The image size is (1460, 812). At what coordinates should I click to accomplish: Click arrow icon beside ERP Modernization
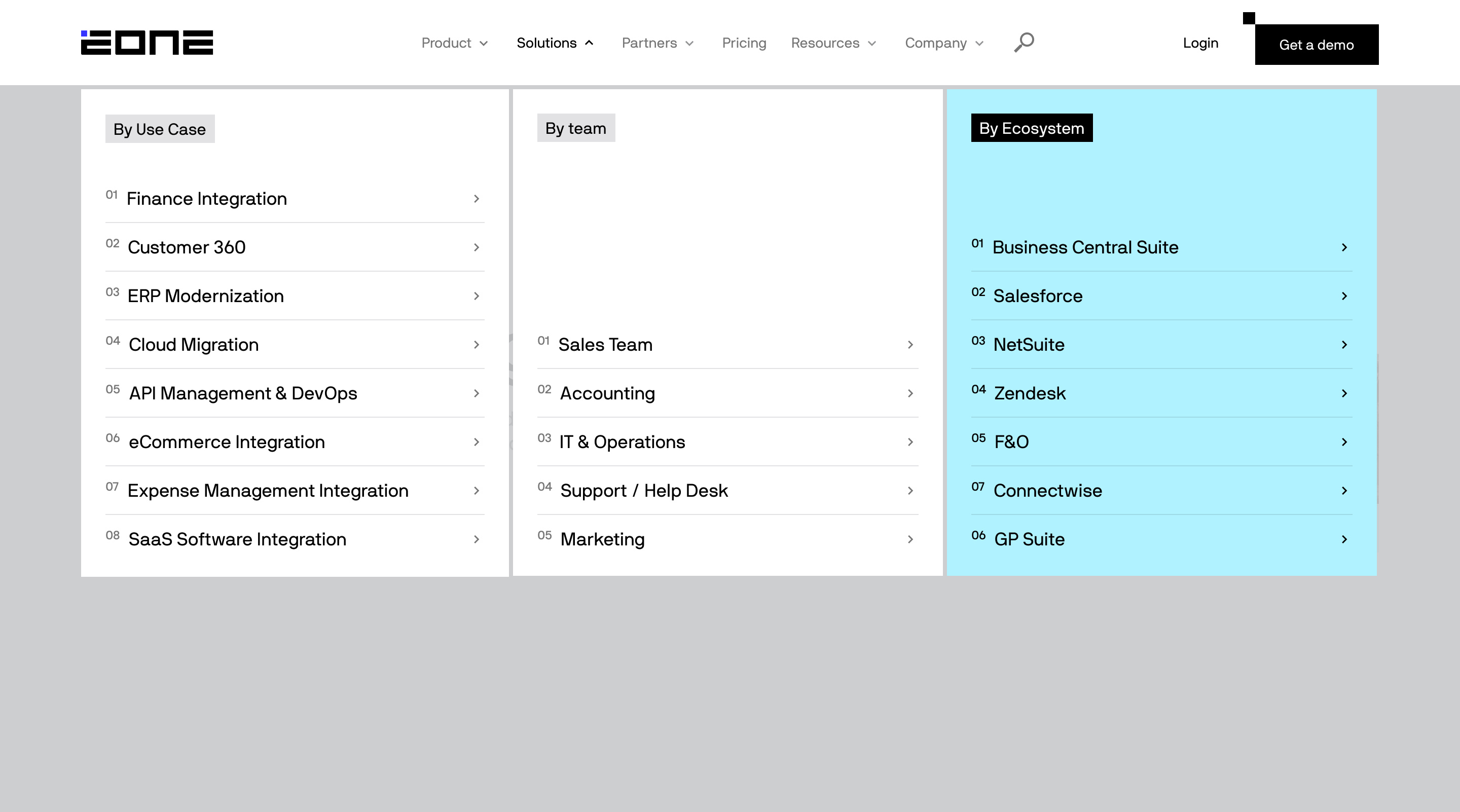click(x=477, y=297)
